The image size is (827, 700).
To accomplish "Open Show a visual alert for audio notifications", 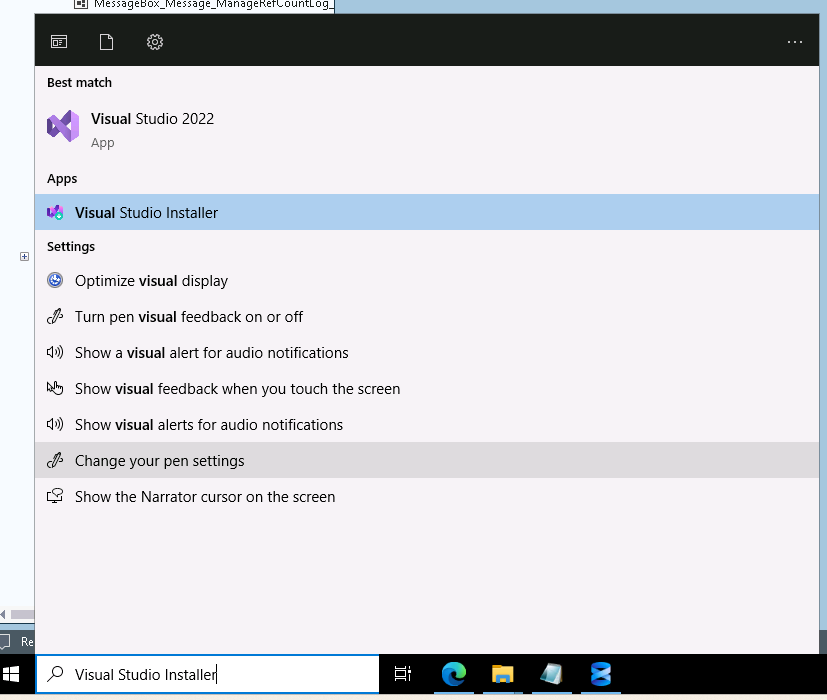I will [x=427, y=352].
